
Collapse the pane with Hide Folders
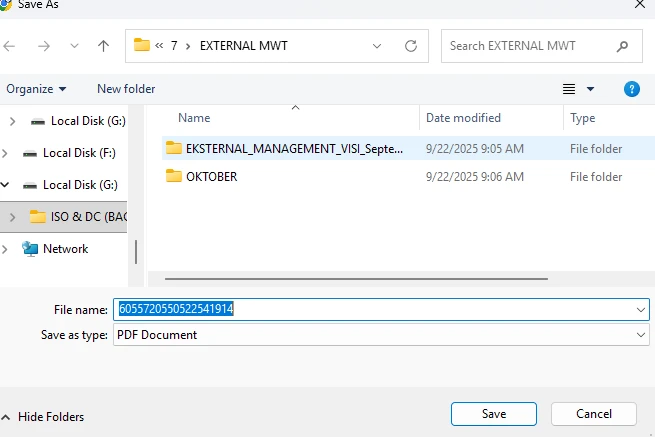(x=43, y=417)
